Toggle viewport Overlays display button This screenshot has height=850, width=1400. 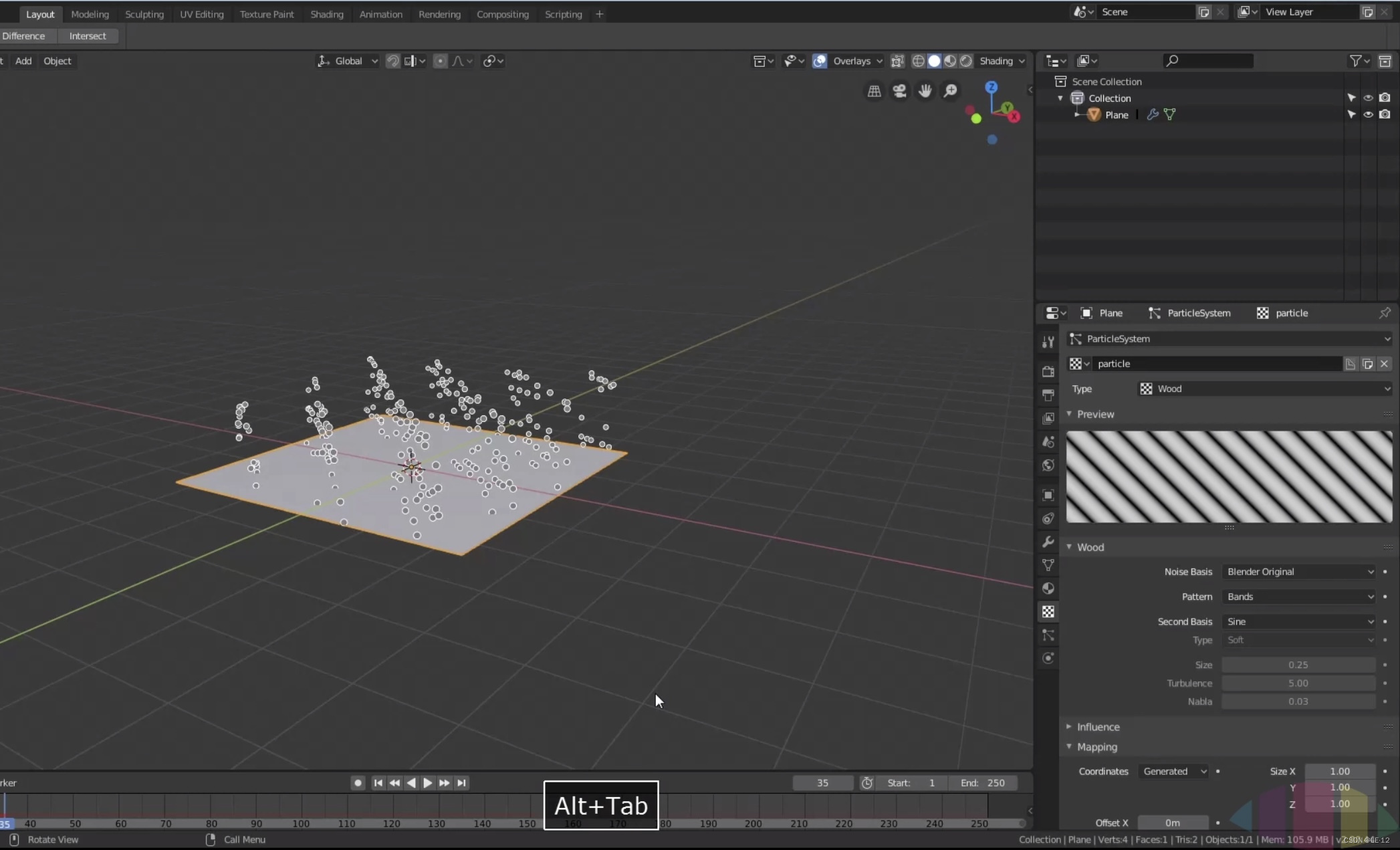point(819,61)
